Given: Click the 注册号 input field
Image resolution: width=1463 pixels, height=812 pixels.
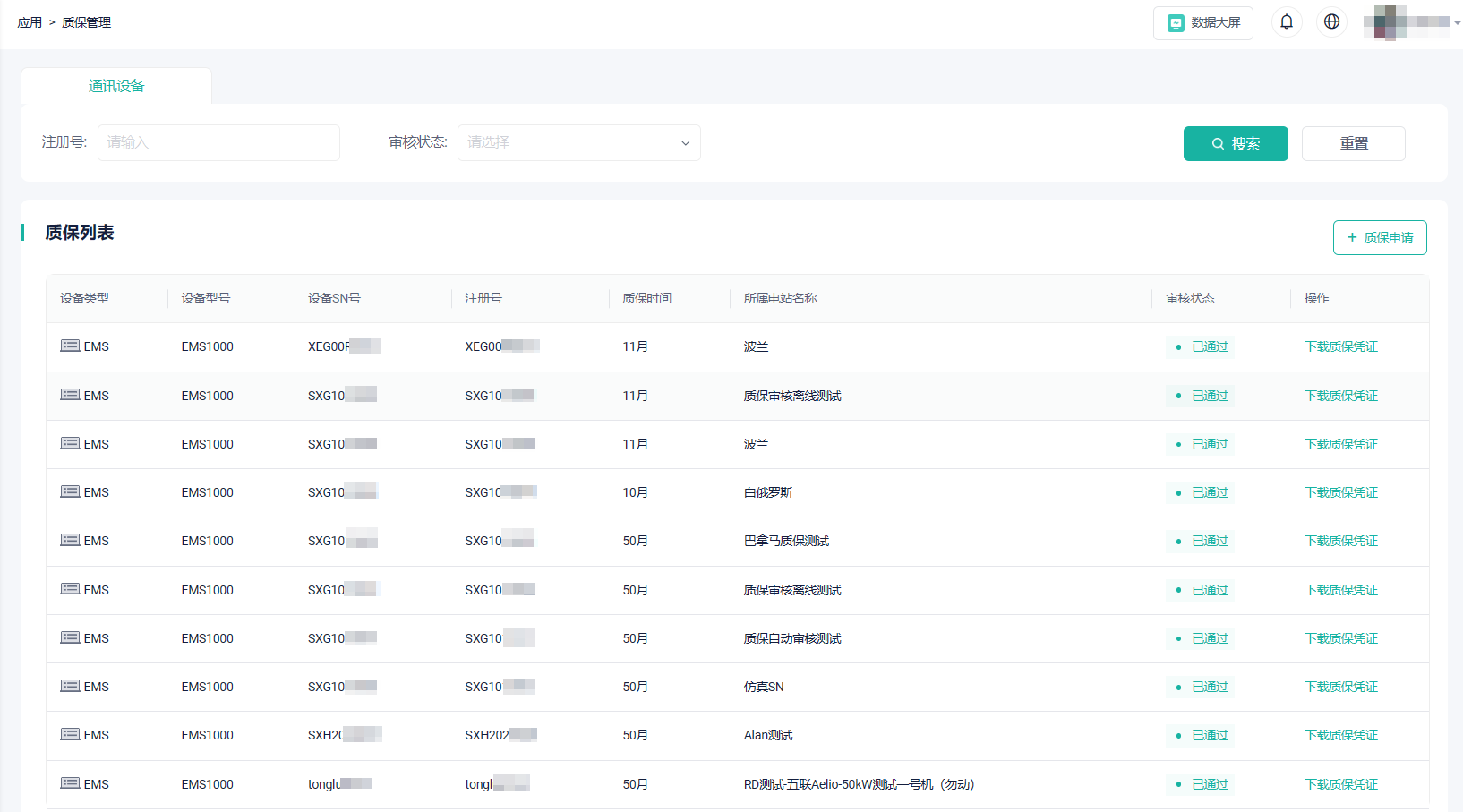Looking at the screenshot, I should [218, 142].
